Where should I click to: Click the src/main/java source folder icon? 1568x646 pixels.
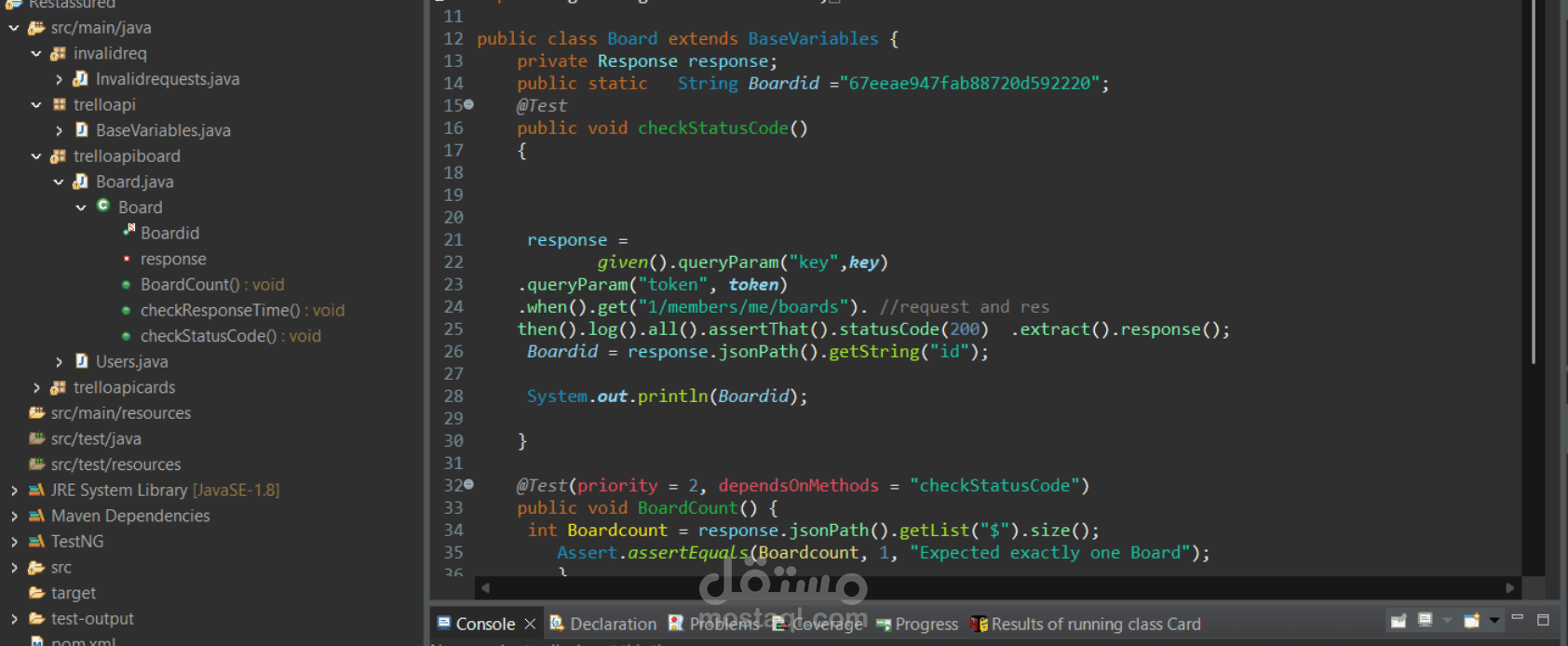36,28
